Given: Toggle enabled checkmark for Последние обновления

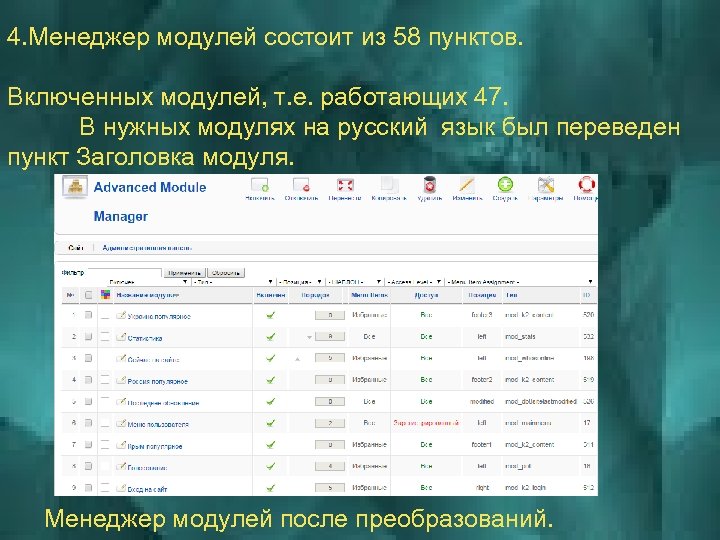Looking at the screenshot, I should tap(270, 402).
